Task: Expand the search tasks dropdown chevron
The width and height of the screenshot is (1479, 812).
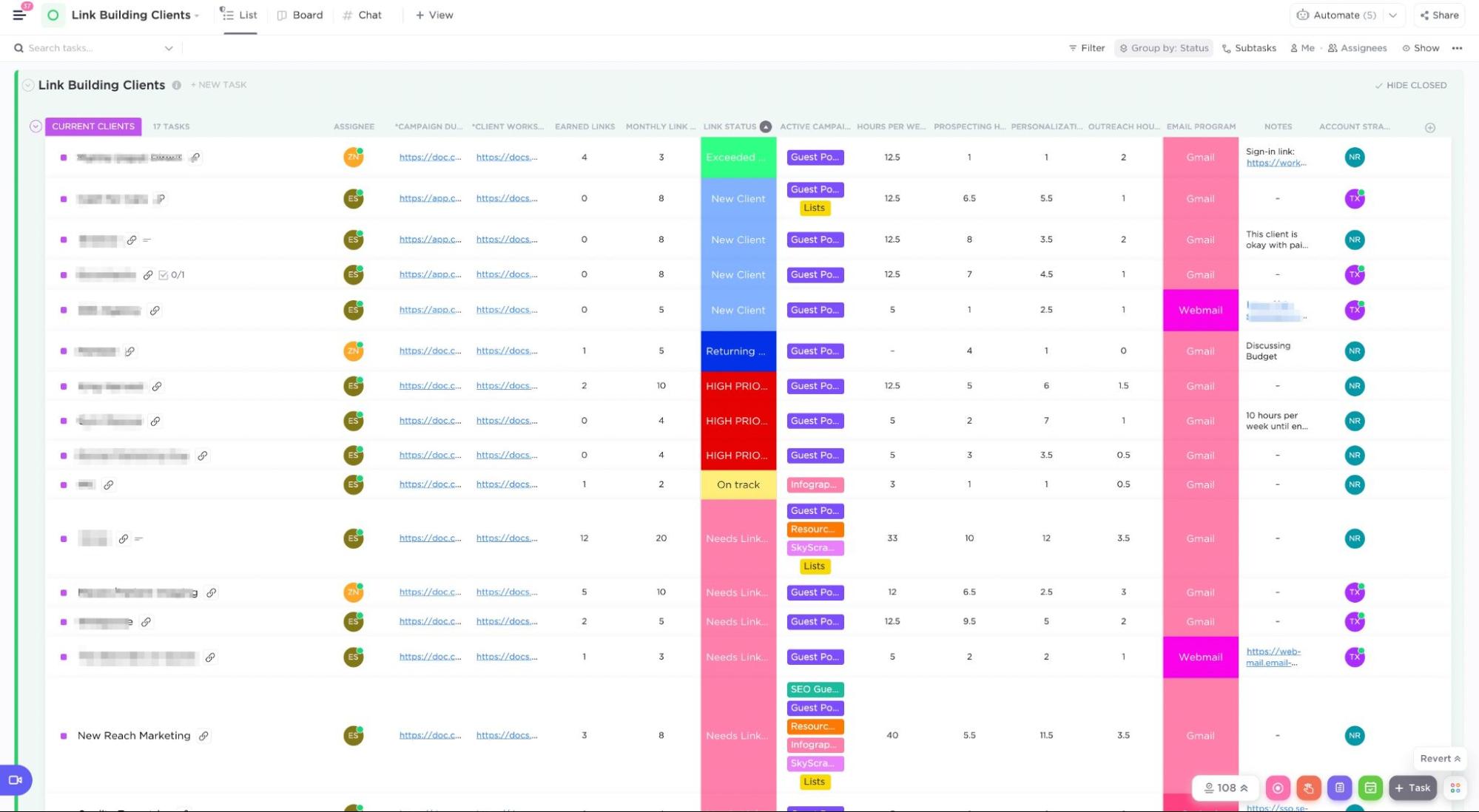Action: coord(169,48)
